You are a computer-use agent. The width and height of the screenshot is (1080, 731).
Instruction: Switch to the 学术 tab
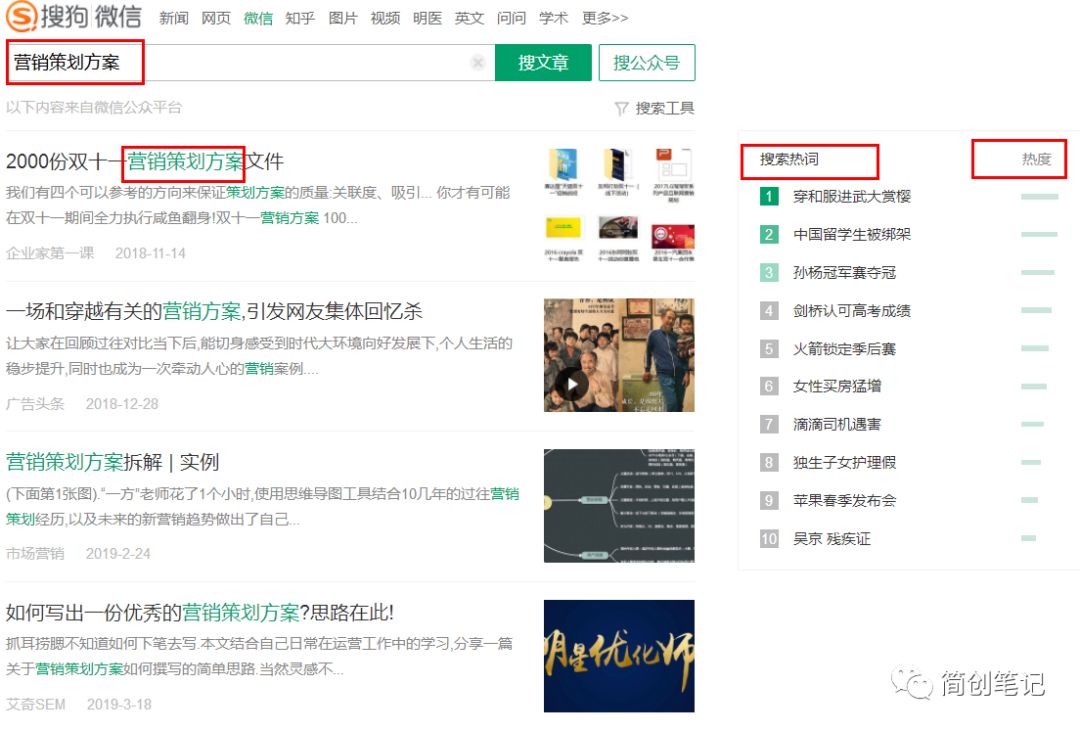(554, 18)
